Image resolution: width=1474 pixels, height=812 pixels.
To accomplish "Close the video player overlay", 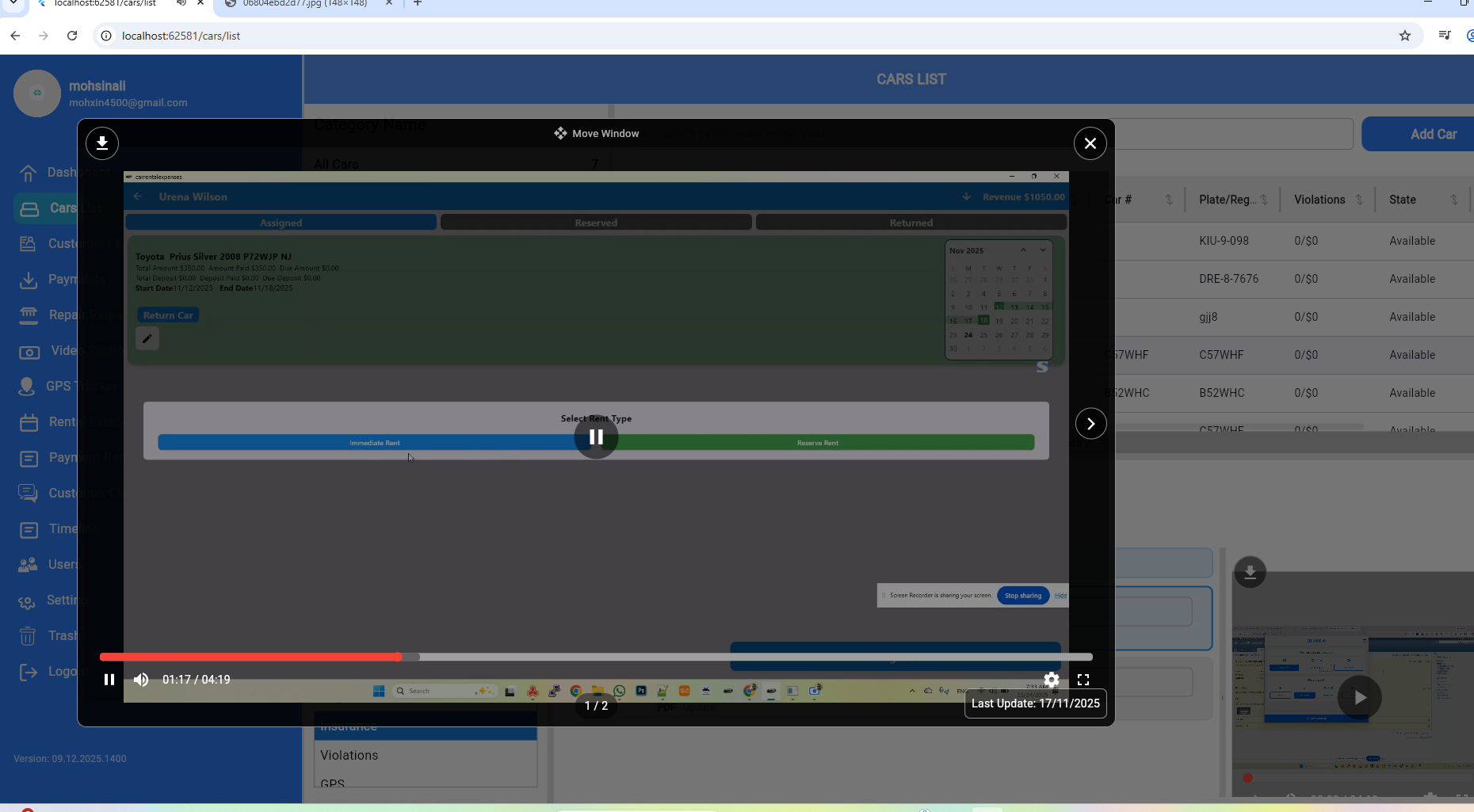I will [1090, 143].
